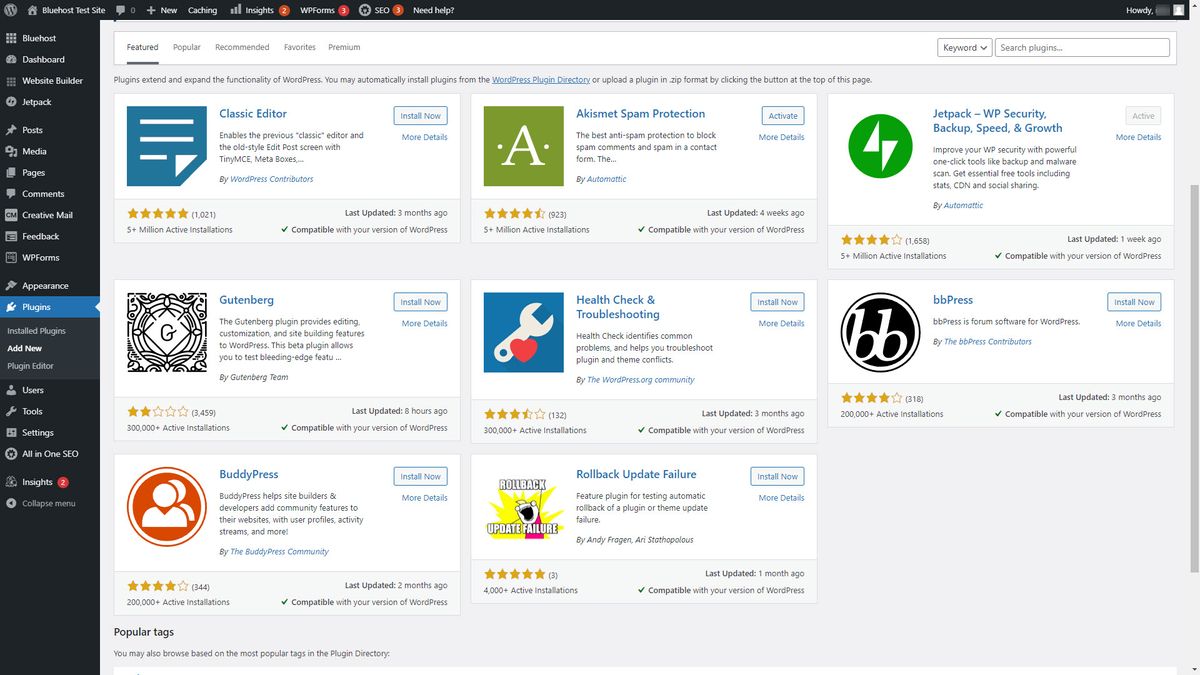The image size is (1200, 675).
Task: Open the Keyword search type dropdown
Action: [x=965, y=47]
